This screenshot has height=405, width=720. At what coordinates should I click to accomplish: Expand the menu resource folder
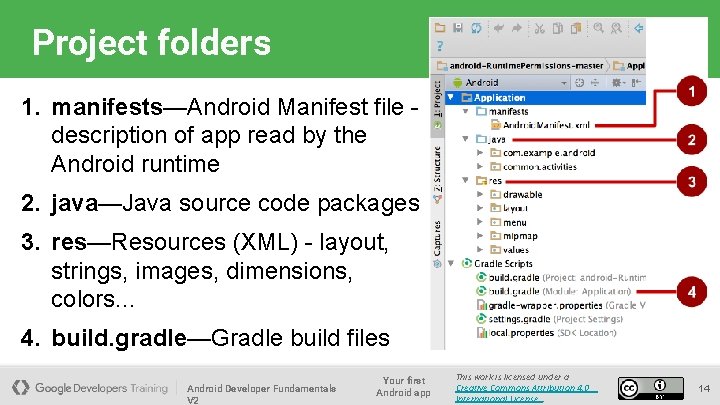click(x=480, y=222)
